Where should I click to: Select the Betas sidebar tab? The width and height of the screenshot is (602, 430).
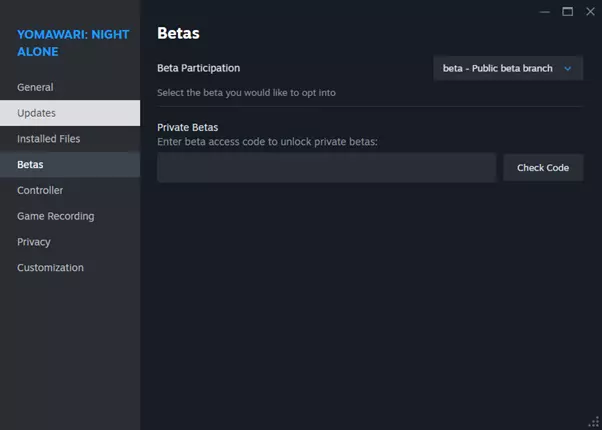click(30, 164)
